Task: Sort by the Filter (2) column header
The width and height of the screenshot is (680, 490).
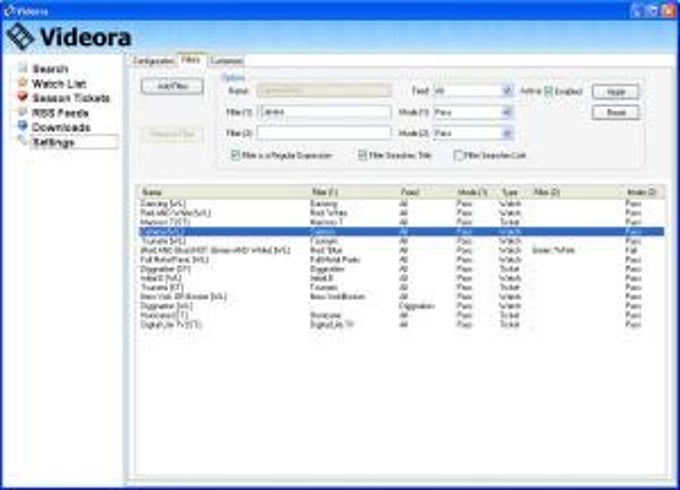Action: point(575,192)
